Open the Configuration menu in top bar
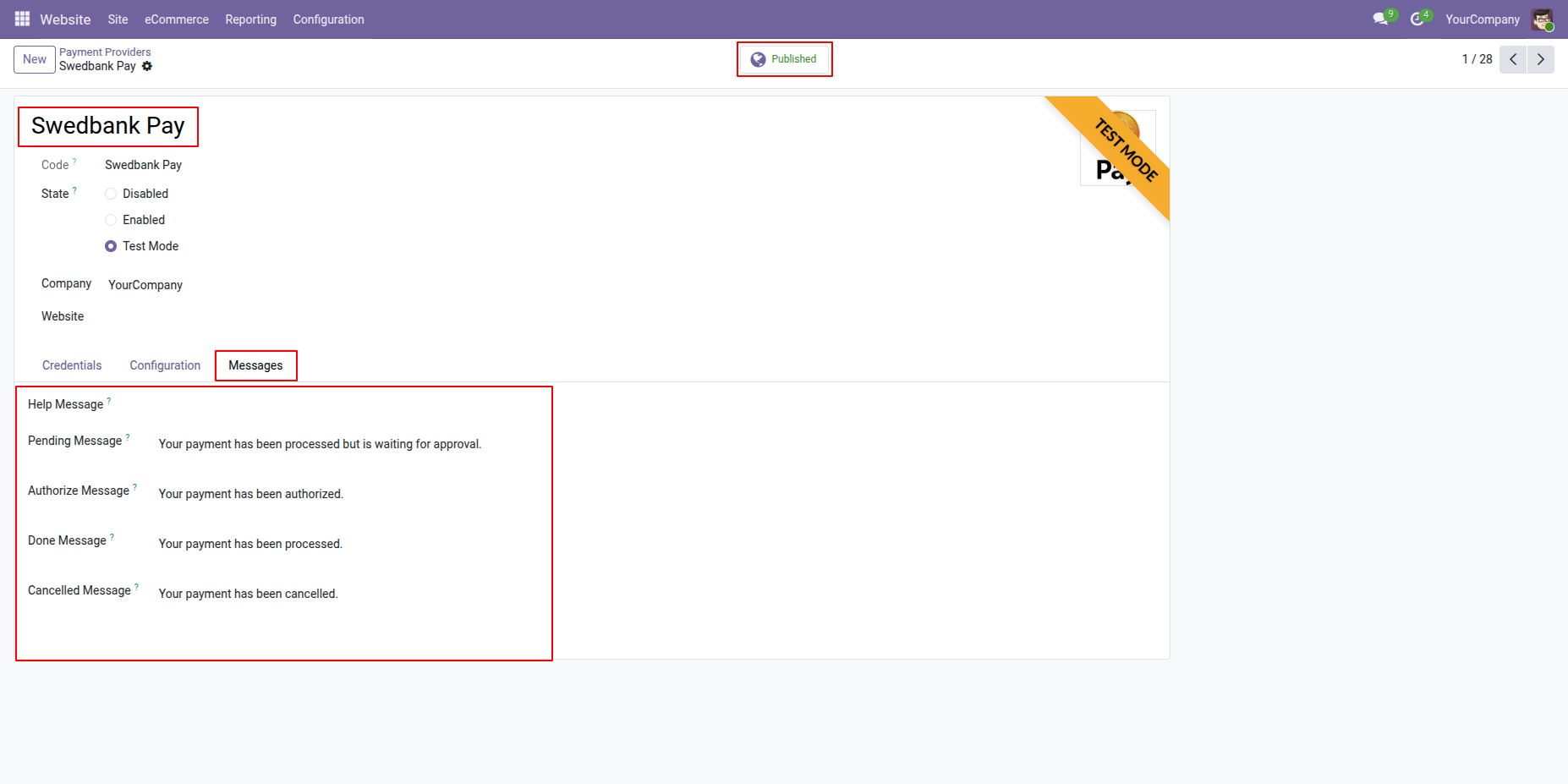This screenshot has width=1568, height=784. coord(328,19)
